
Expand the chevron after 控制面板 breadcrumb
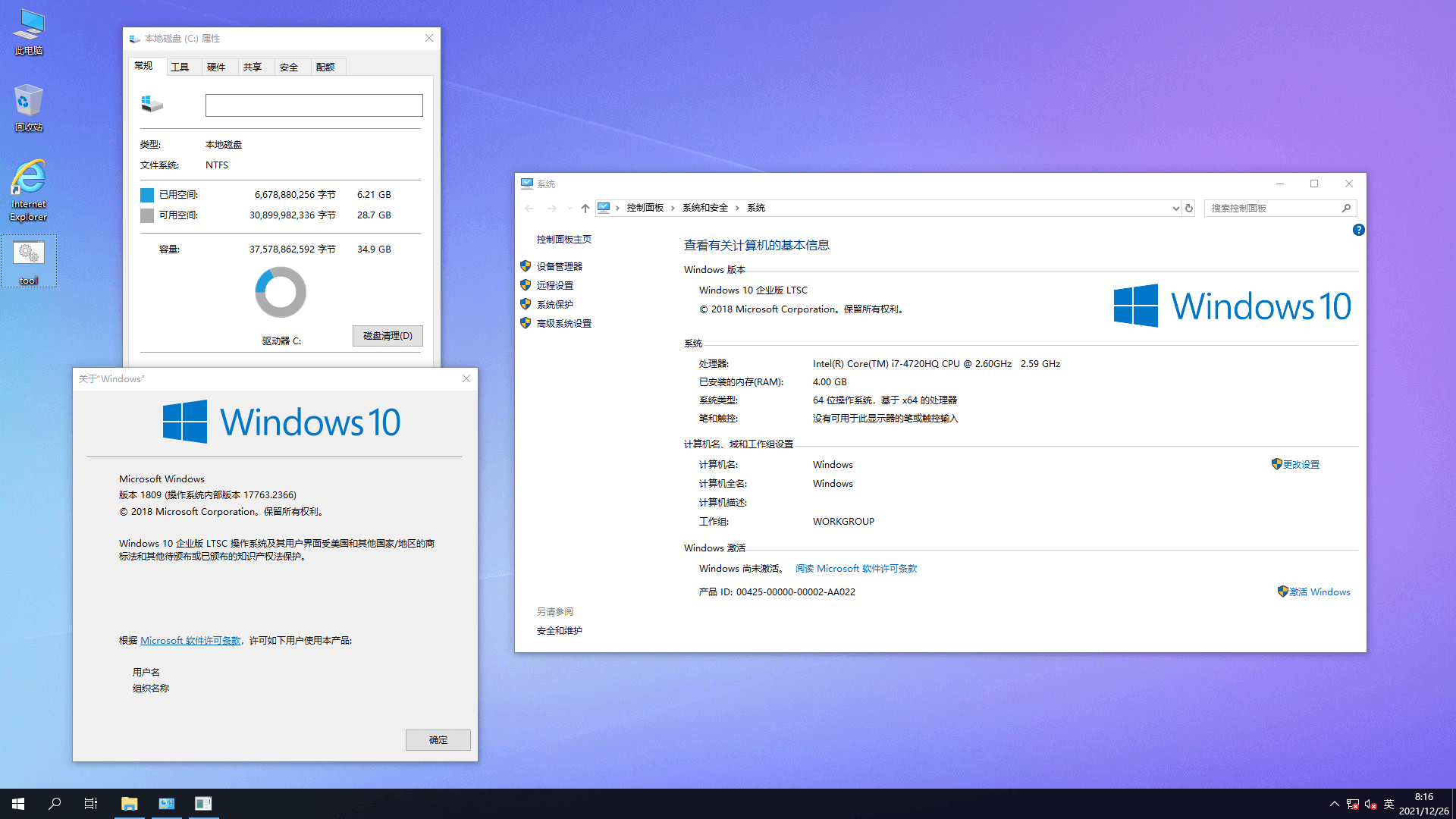tap(672, 208)
